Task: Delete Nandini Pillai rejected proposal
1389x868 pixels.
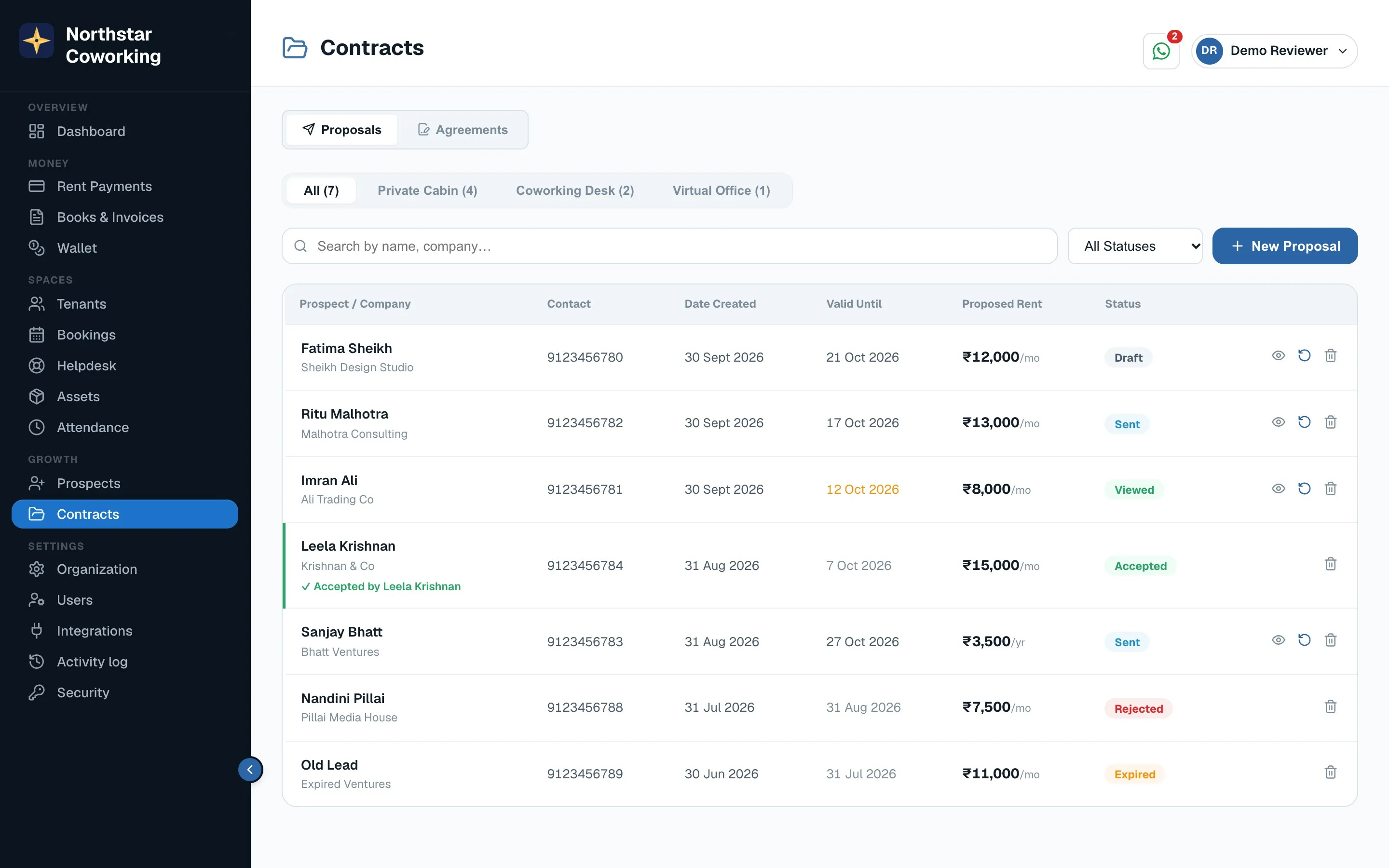Action: click(x=1331, y=707)
